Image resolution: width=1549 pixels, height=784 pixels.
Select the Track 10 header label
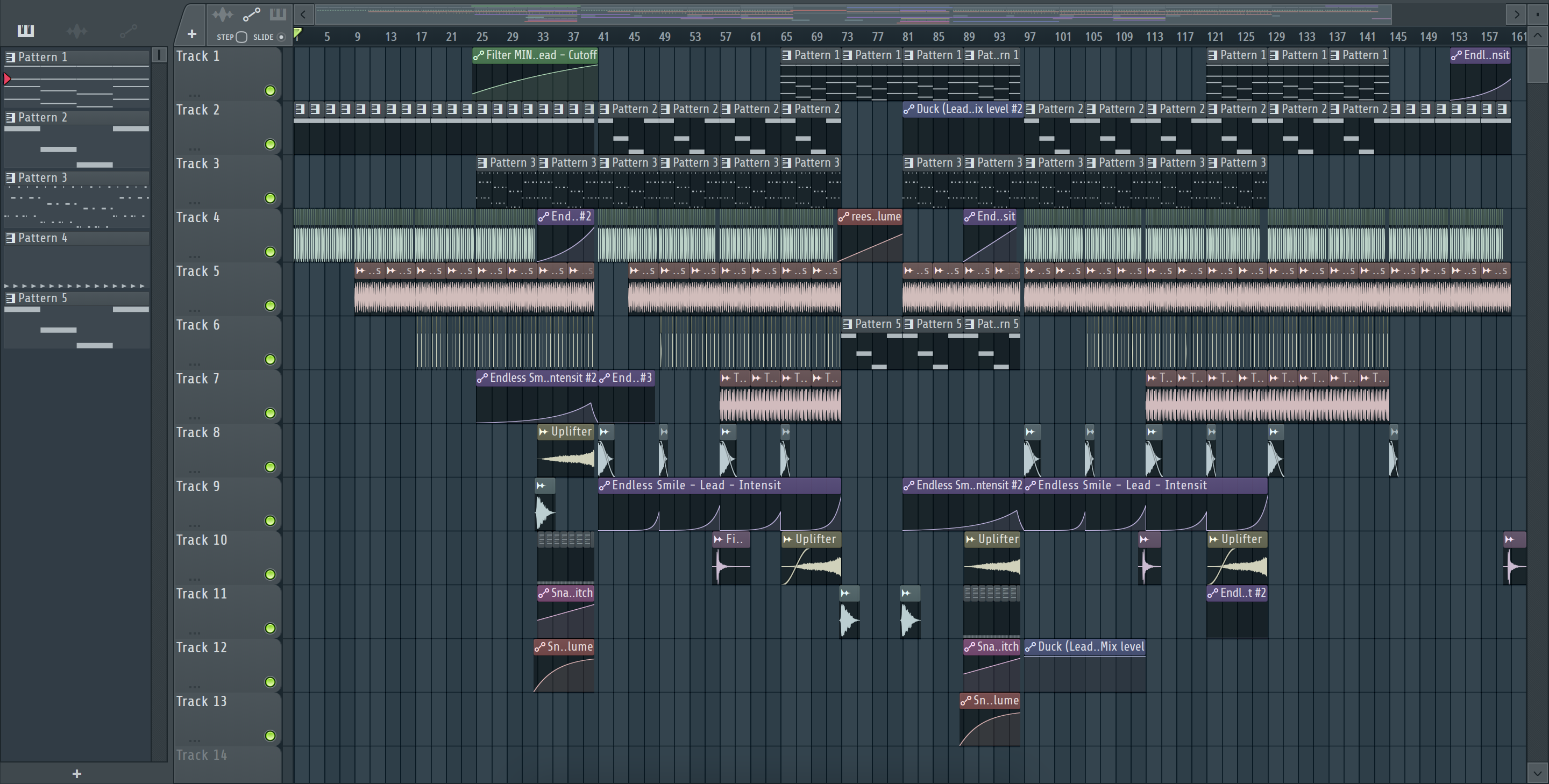[202, 540]
